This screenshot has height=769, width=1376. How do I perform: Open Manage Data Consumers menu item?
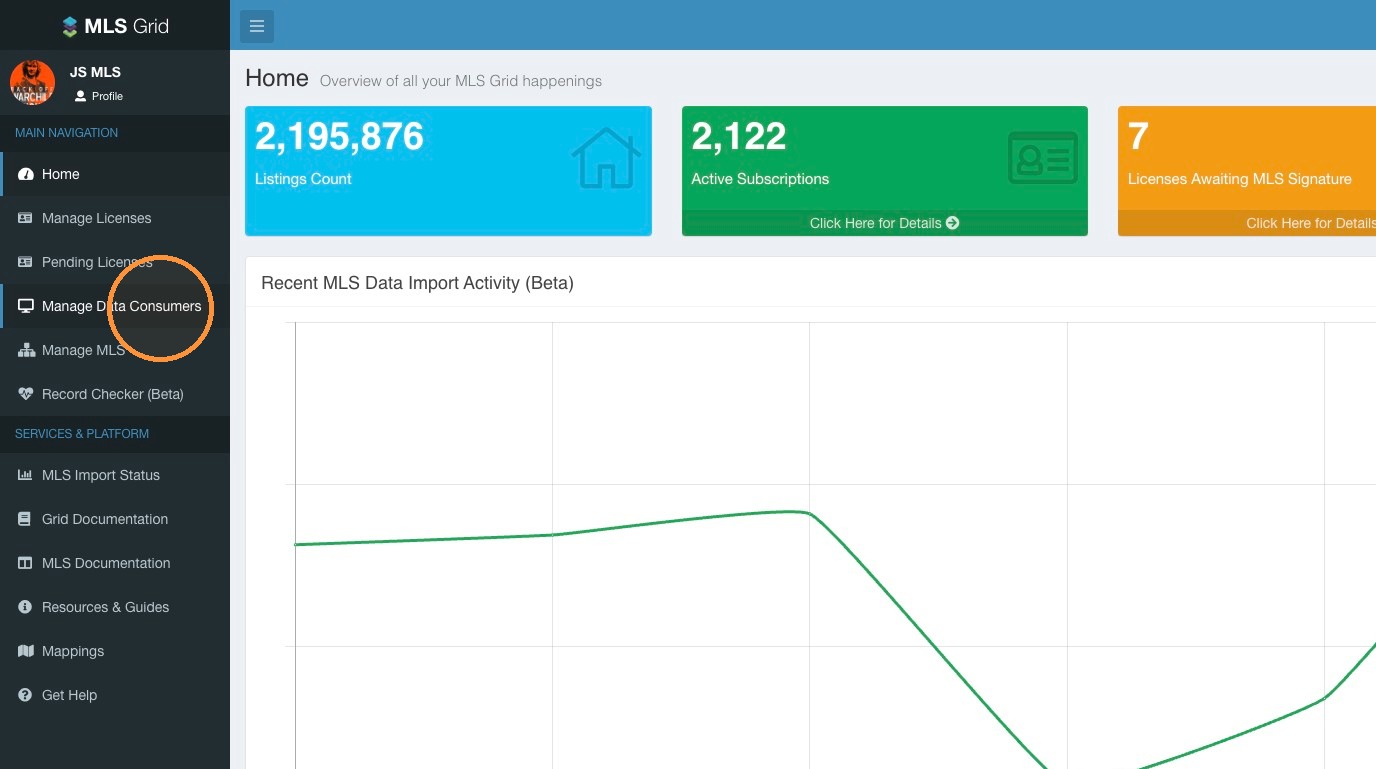[115, 306]
